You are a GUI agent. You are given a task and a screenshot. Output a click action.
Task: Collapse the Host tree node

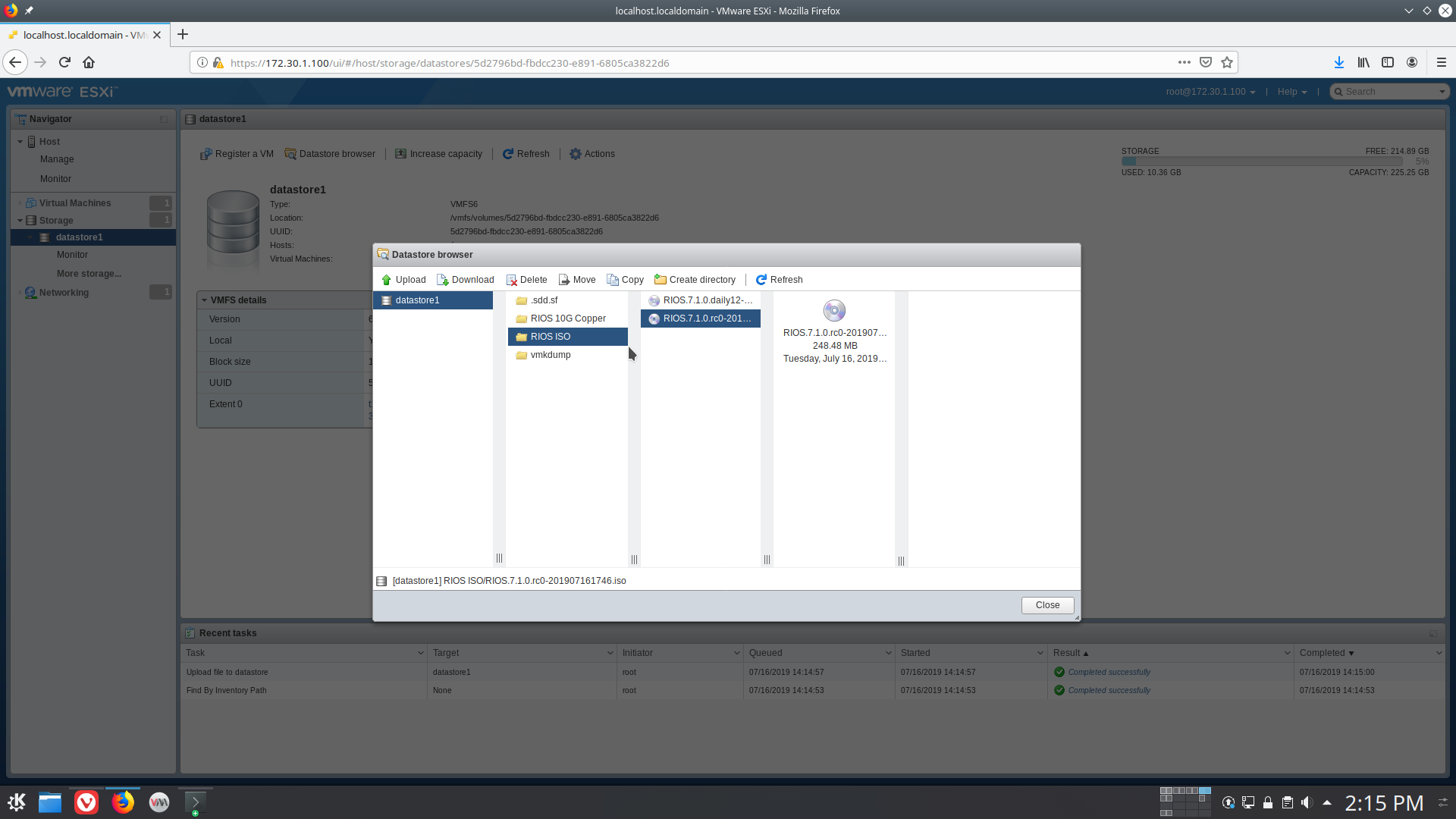(20, 142)
